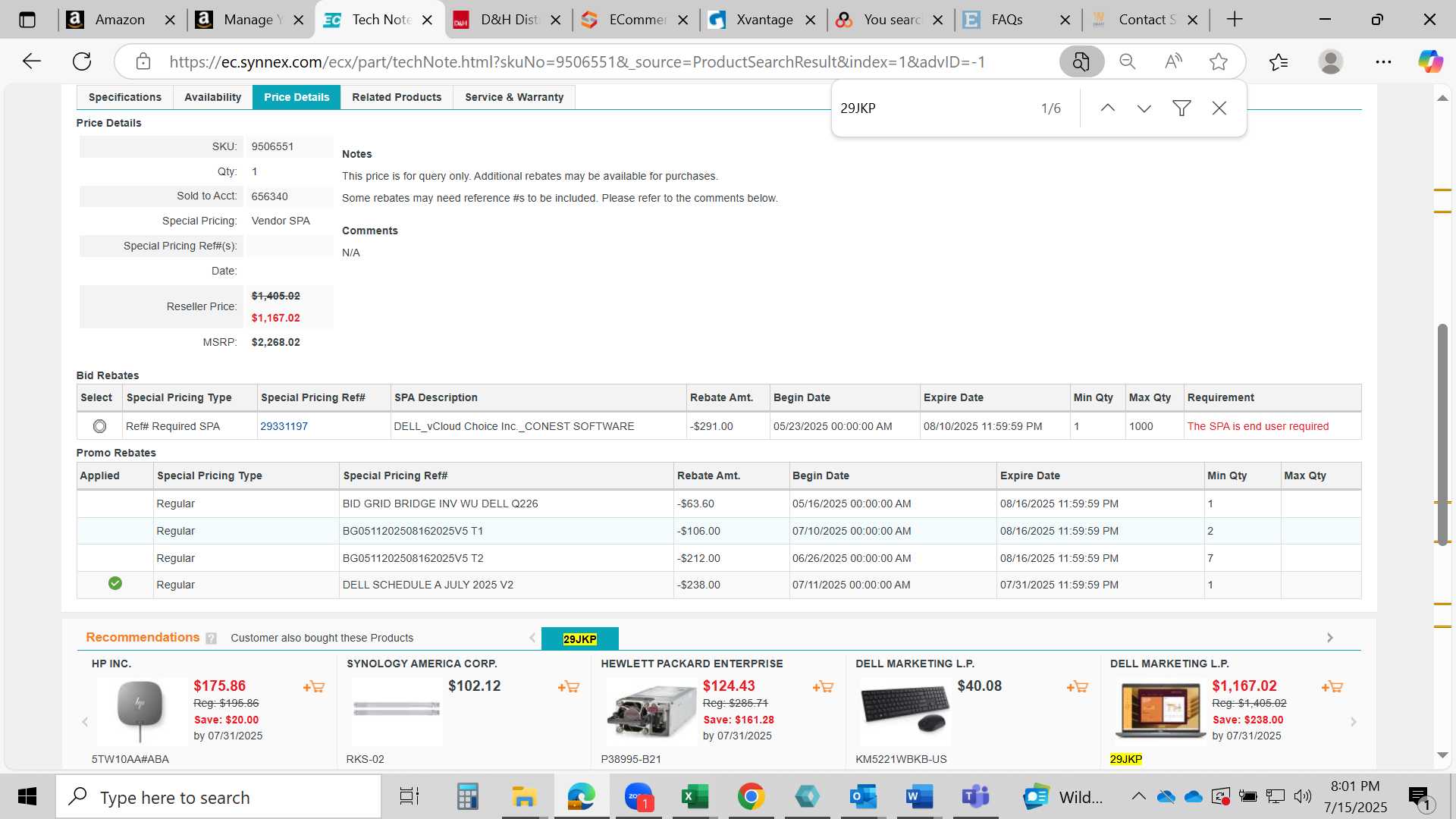View site information lock icon

pyautogui.click(x=143, y=61)
